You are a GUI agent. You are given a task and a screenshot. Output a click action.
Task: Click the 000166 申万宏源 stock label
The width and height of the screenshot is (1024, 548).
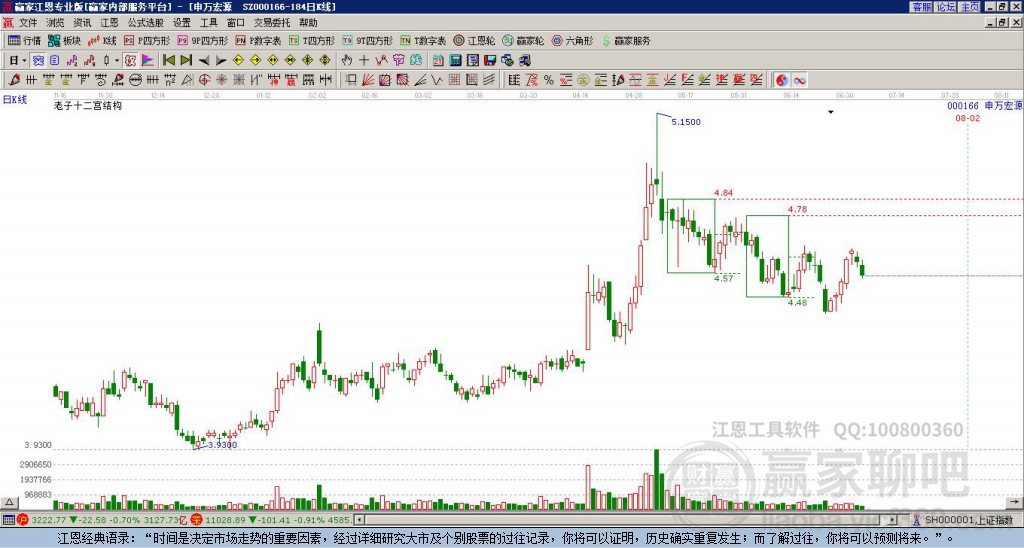coord(985,105)
